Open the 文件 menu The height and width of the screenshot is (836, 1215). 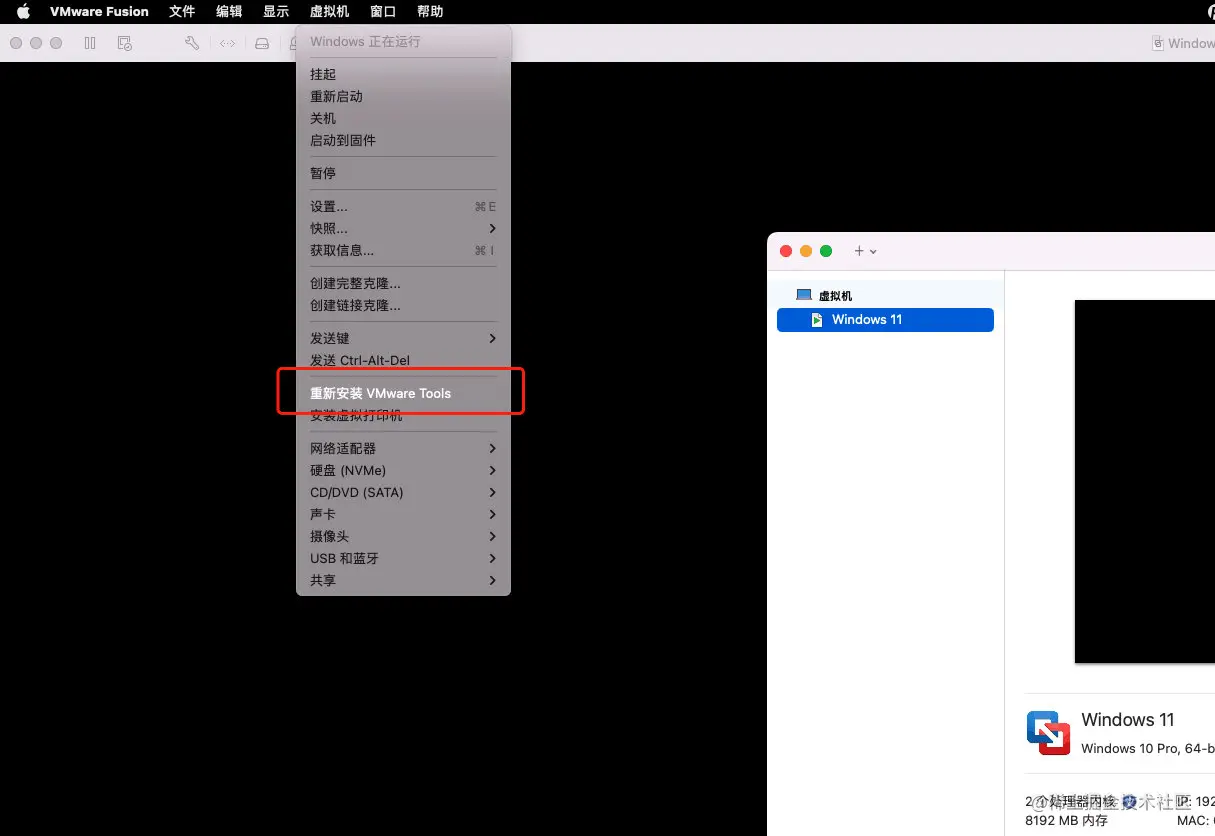(x=182, y=12)
